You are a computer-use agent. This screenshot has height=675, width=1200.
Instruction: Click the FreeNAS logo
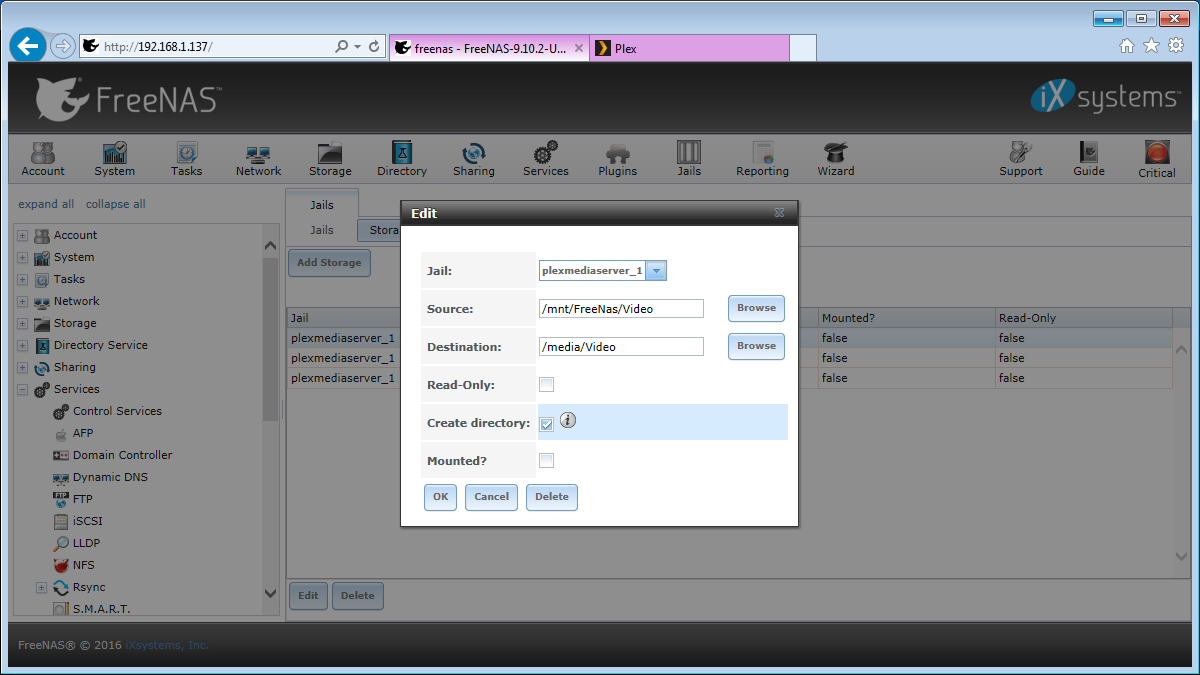[128, 98]
